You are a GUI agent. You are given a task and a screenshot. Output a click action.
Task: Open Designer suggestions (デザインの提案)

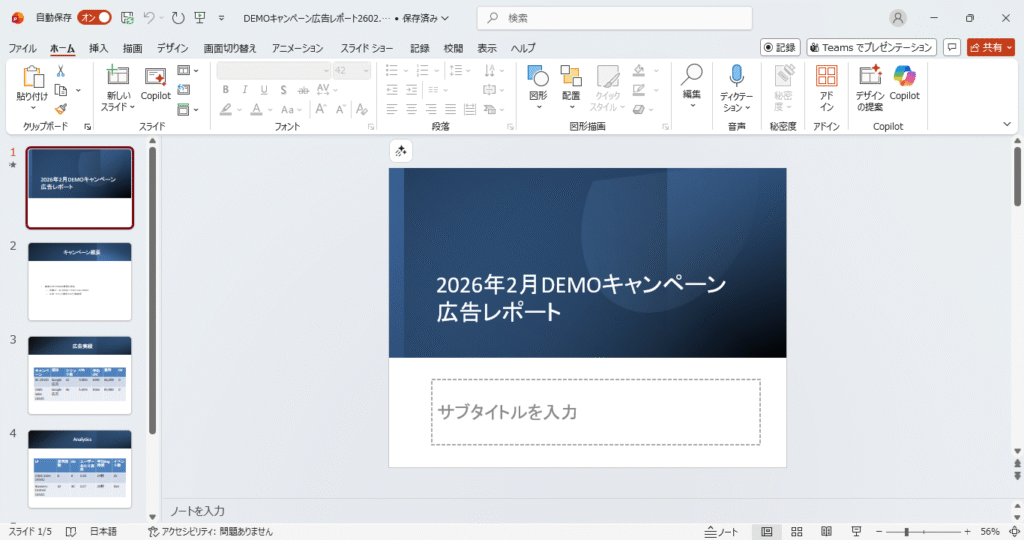pyautogui.click(x=869, y=88)
